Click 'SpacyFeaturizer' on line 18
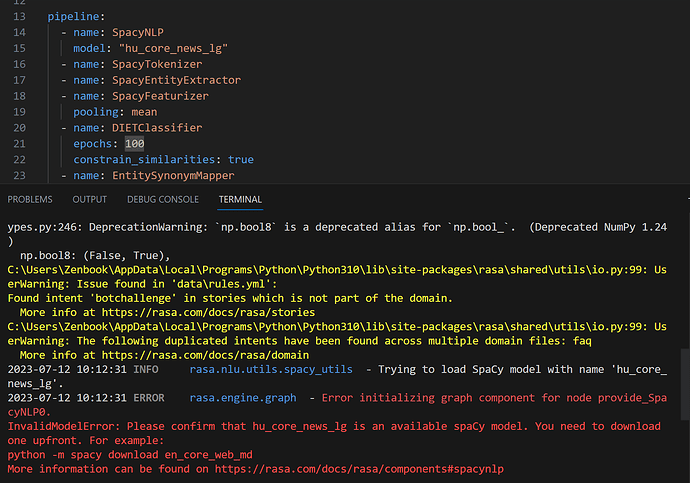 click(160, 96)
